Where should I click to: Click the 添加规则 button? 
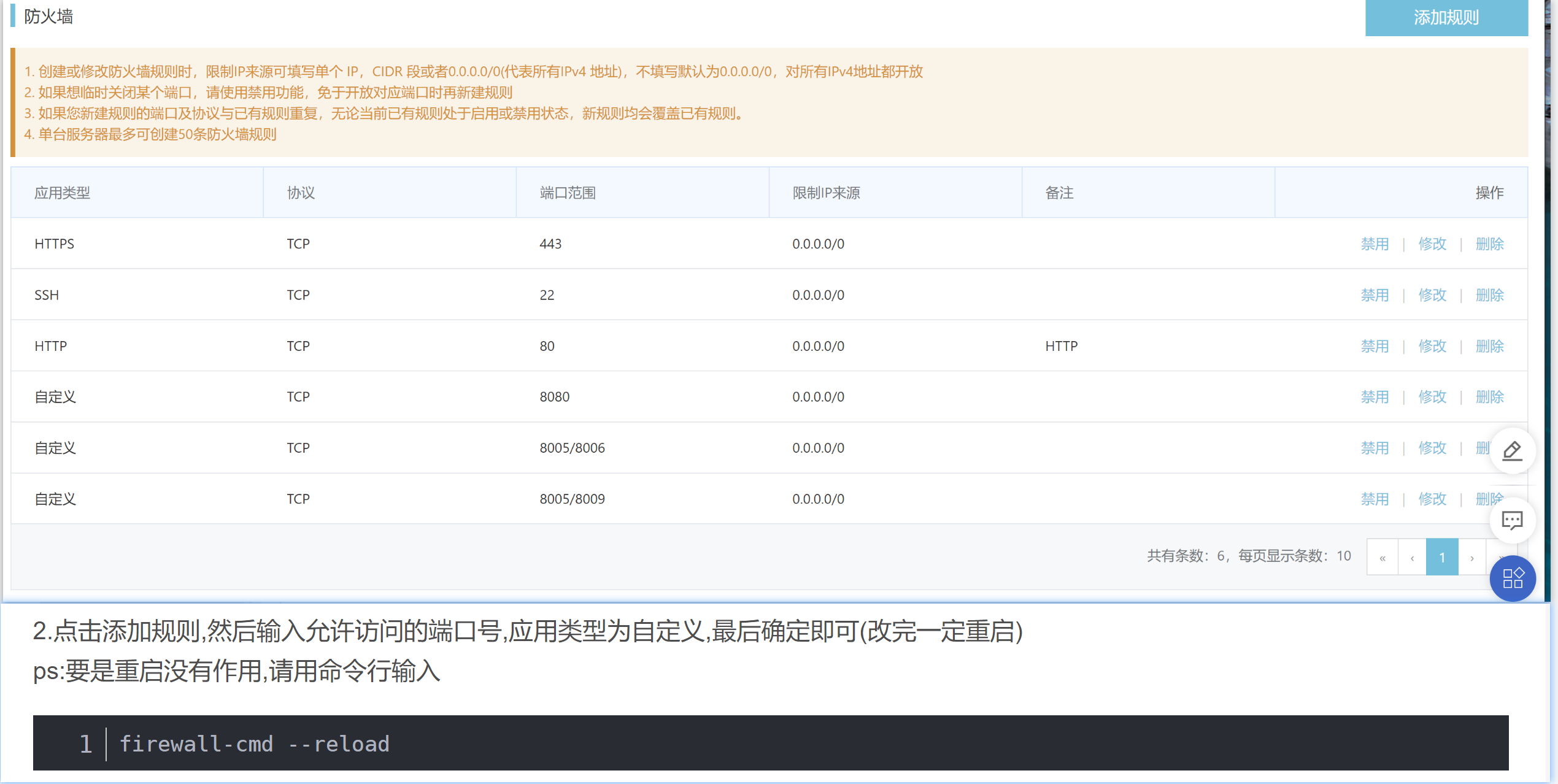point(1446,17)
